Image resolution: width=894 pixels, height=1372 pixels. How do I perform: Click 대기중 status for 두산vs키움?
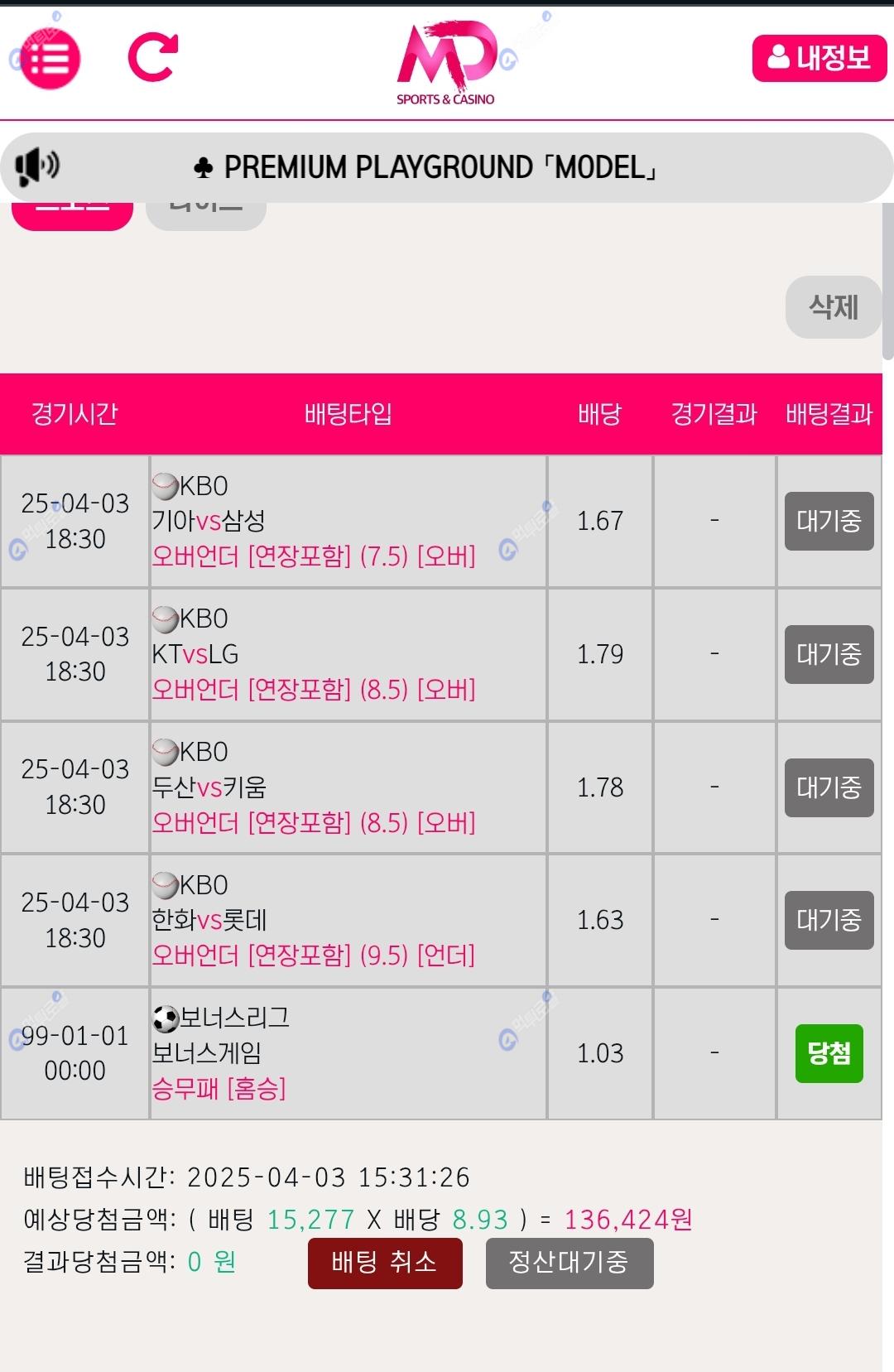pyautogui.click(x=829, y=787)
